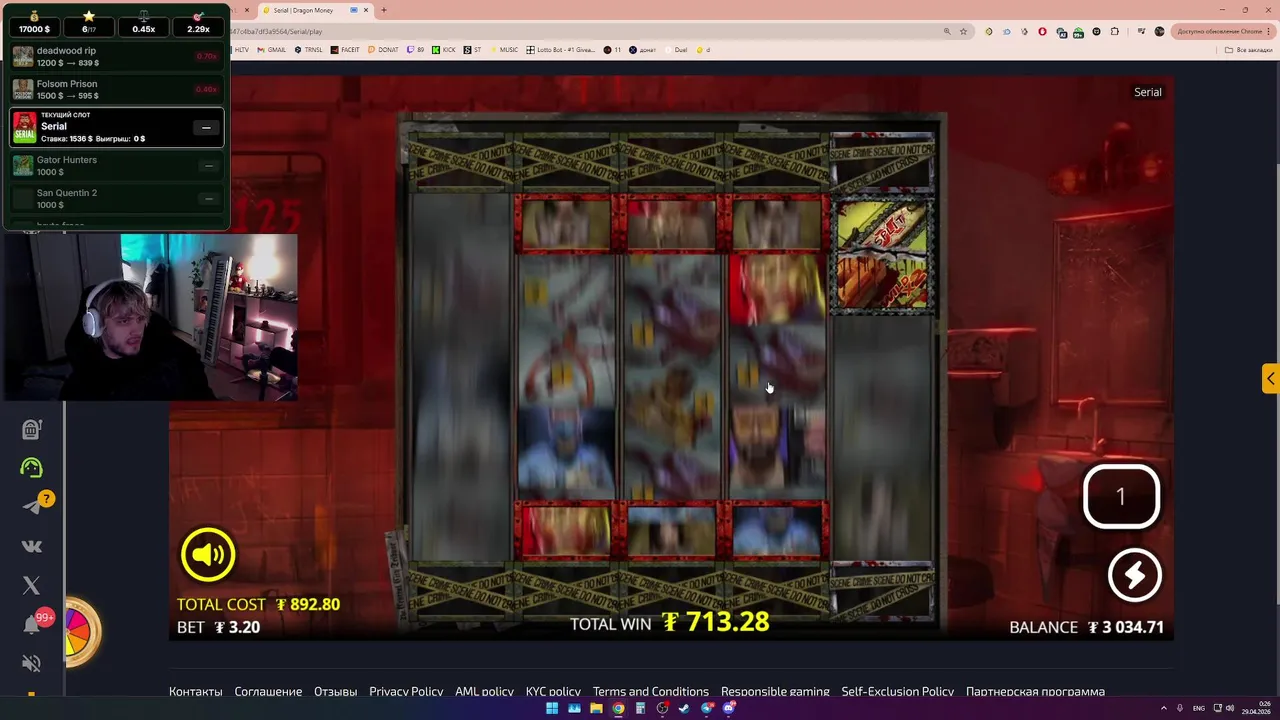
Task: Open the Lotto Bot bookmark
Action: pyautogui.click(x=560, y=49)
